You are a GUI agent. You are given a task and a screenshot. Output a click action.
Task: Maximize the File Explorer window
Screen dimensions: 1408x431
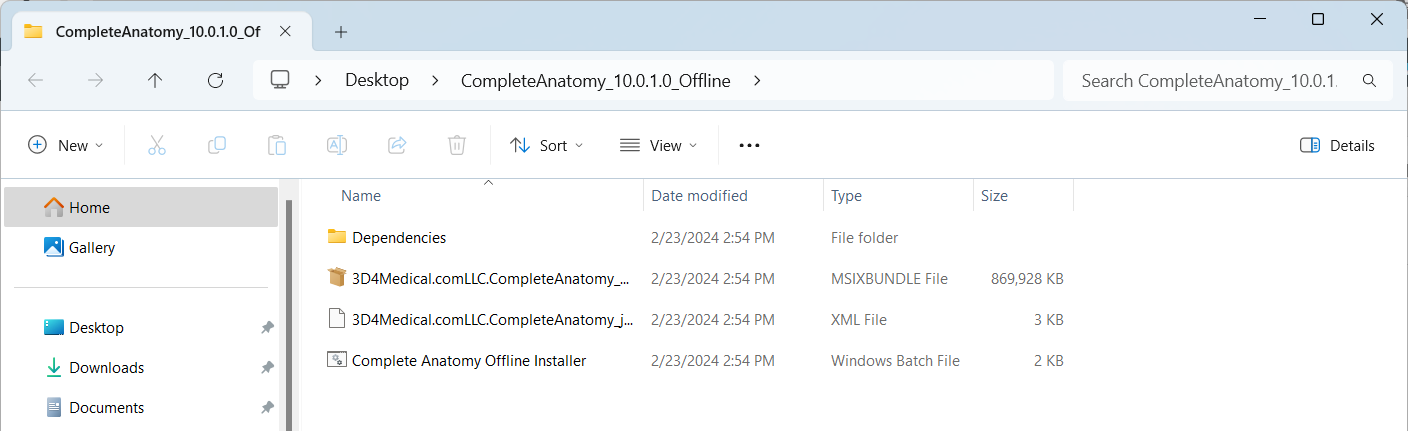point(1318,19)
